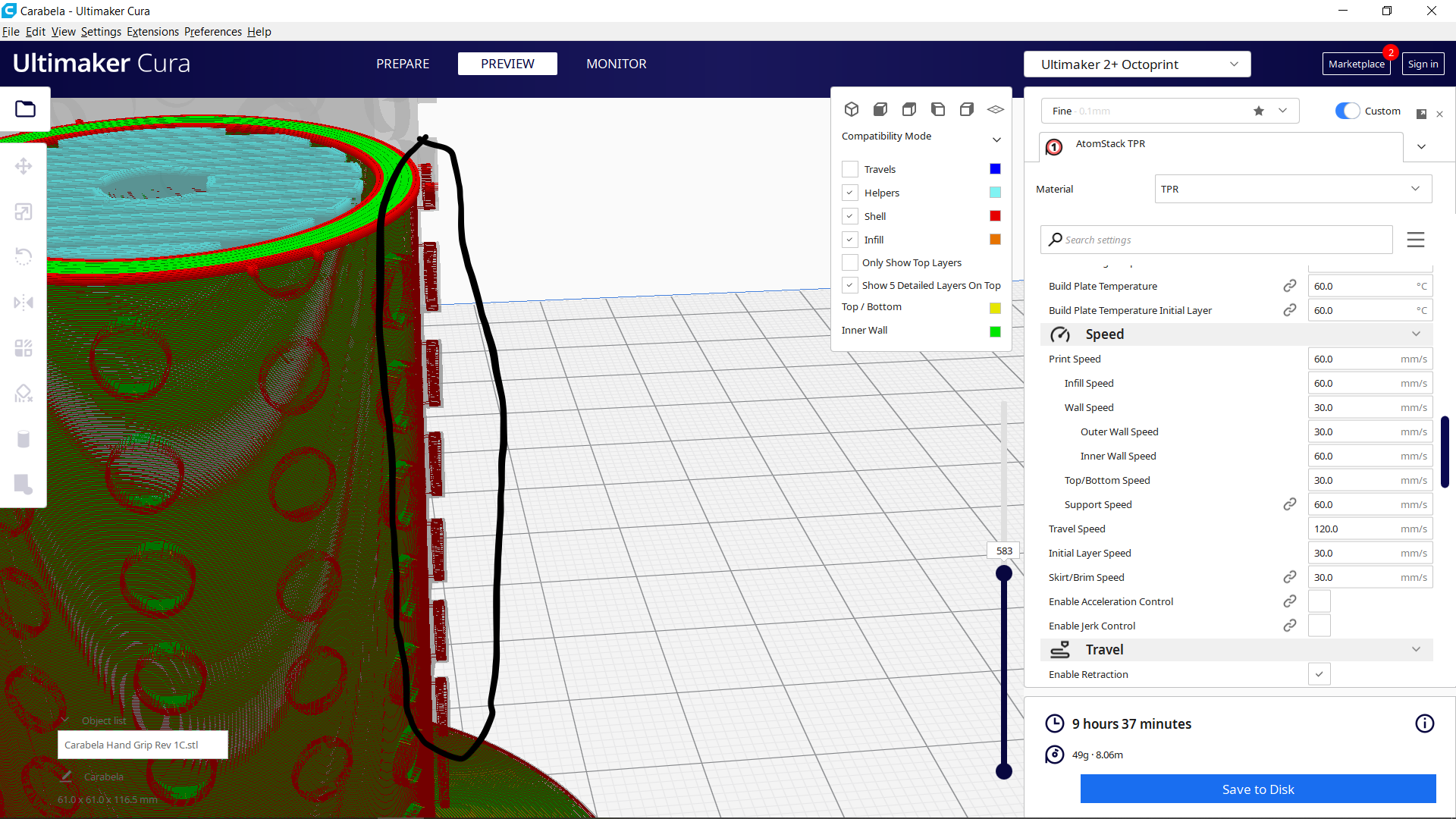Click the cylinder custom supports tool
The height and width of the screenshot is (819, 1456).
24,439
